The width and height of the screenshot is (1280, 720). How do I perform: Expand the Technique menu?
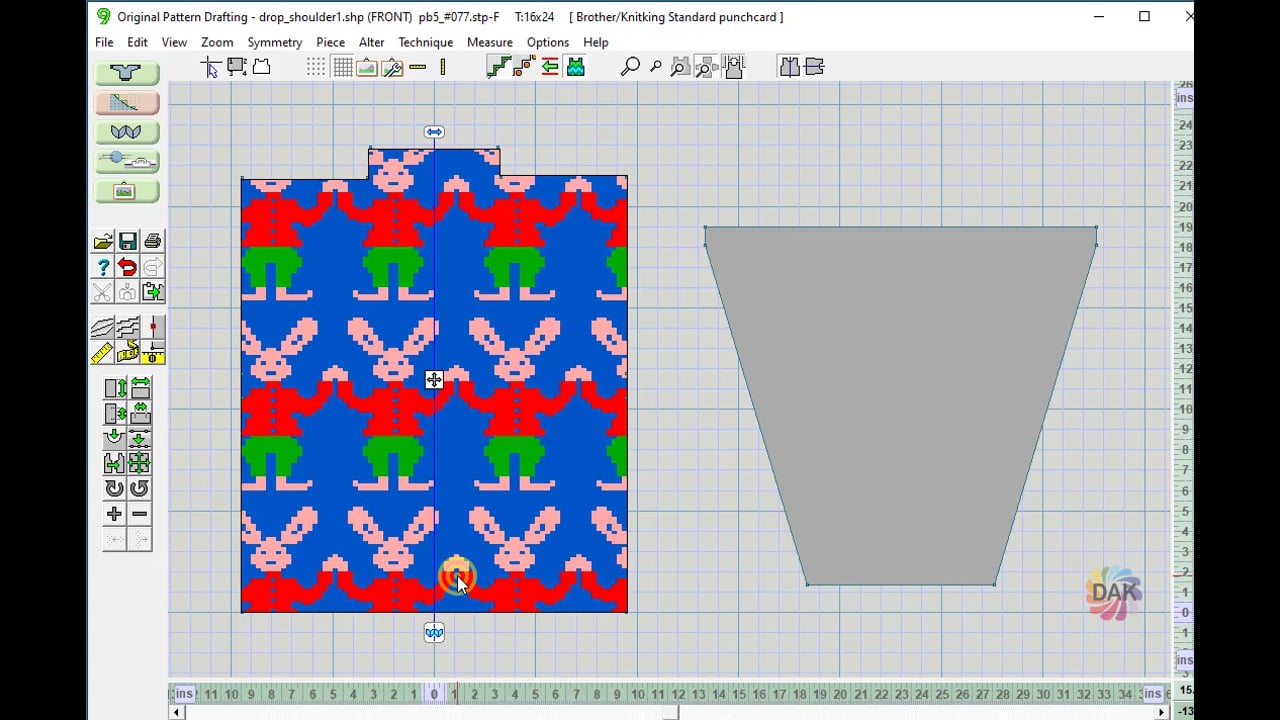tap(425, 42)
